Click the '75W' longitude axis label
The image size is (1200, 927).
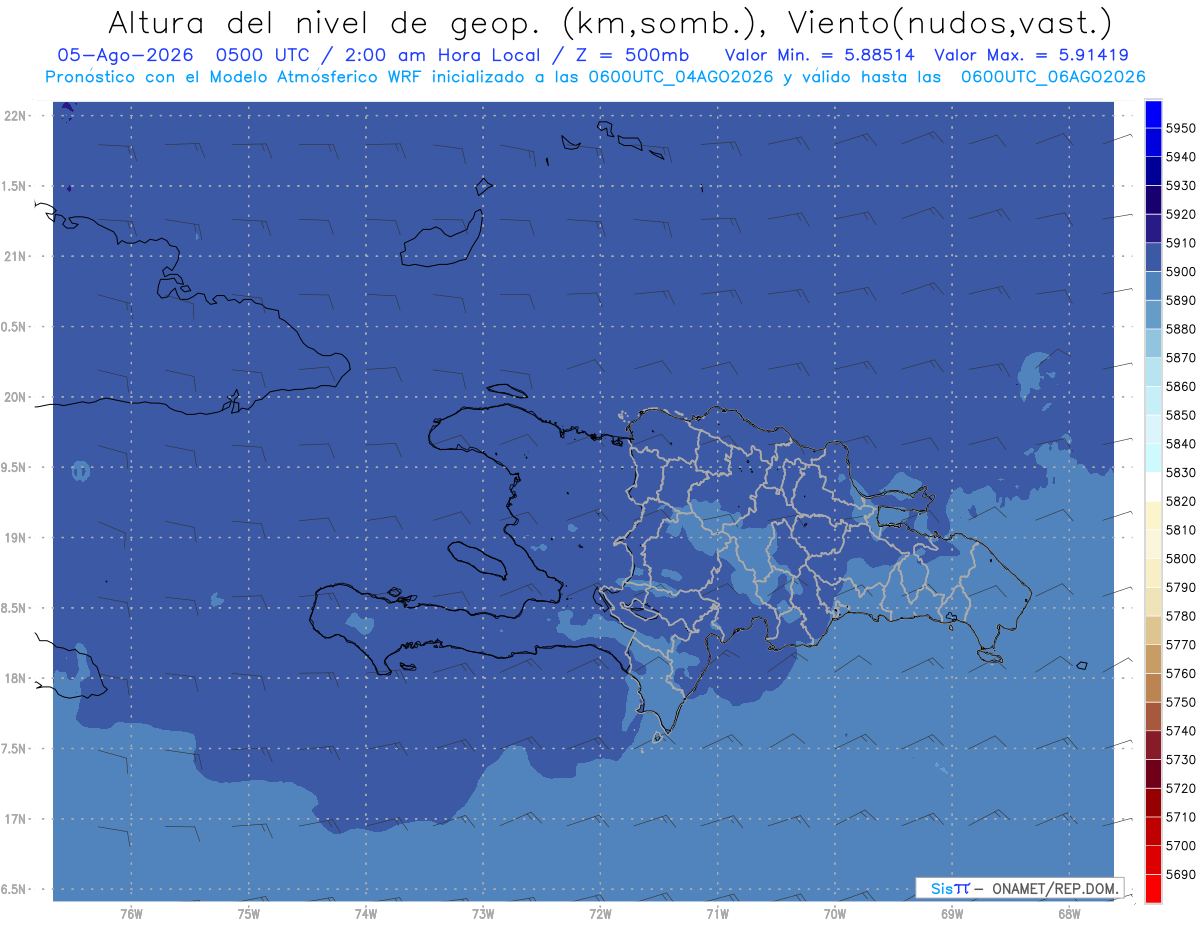248,913
